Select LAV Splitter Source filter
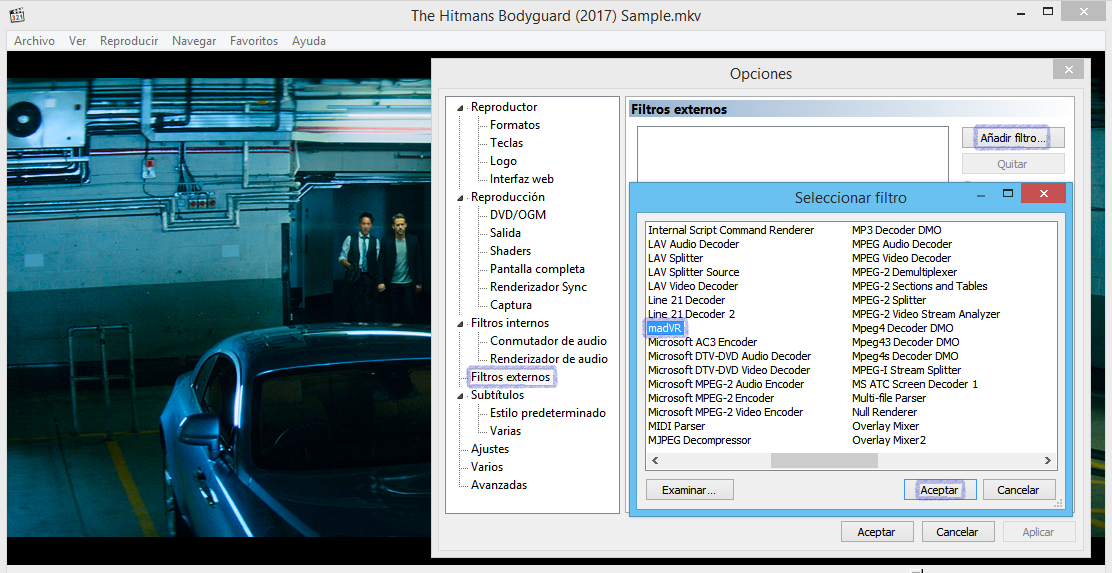This screenshot has width=1112, height=573. point(694,272)
